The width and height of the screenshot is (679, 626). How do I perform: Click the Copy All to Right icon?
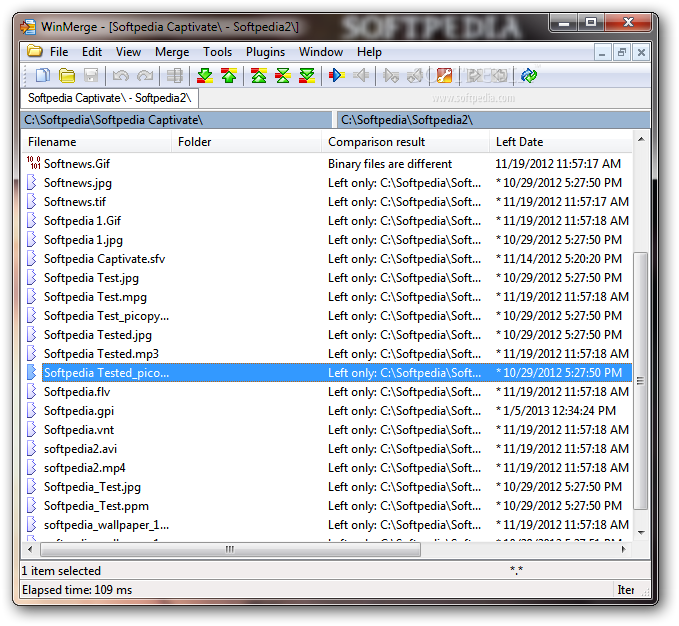pyautogui.click(x=475, y=76)
